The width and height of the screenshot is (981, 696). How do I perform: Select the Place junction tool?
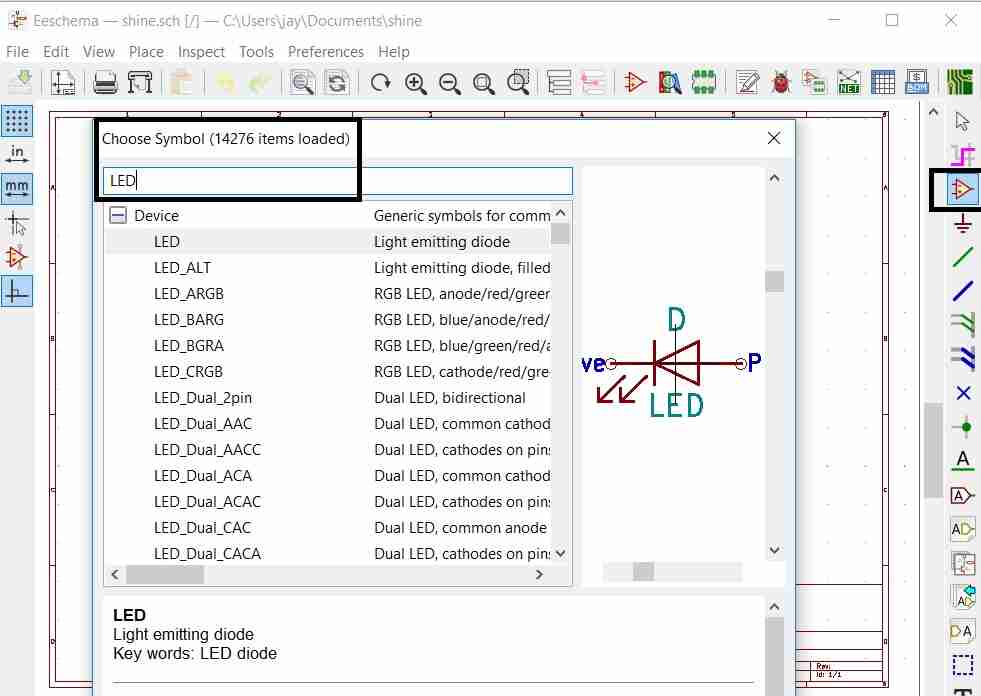(x=963, y=427)
